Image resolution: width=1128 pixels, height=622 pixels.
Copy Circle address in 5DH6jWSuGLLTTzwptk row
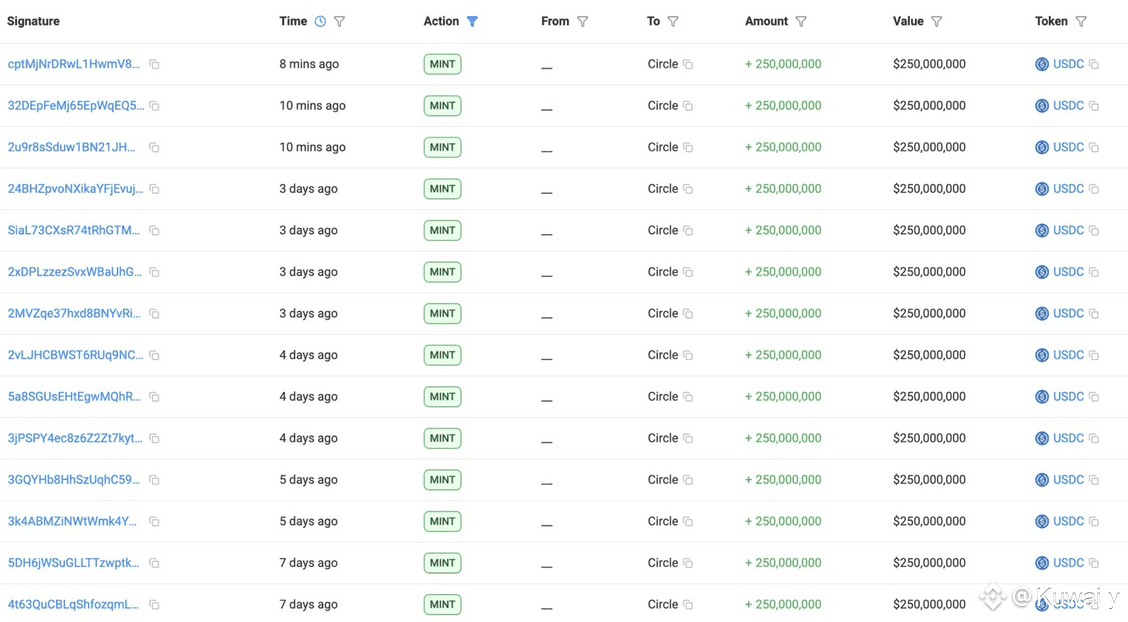click(x=688, y=563)
